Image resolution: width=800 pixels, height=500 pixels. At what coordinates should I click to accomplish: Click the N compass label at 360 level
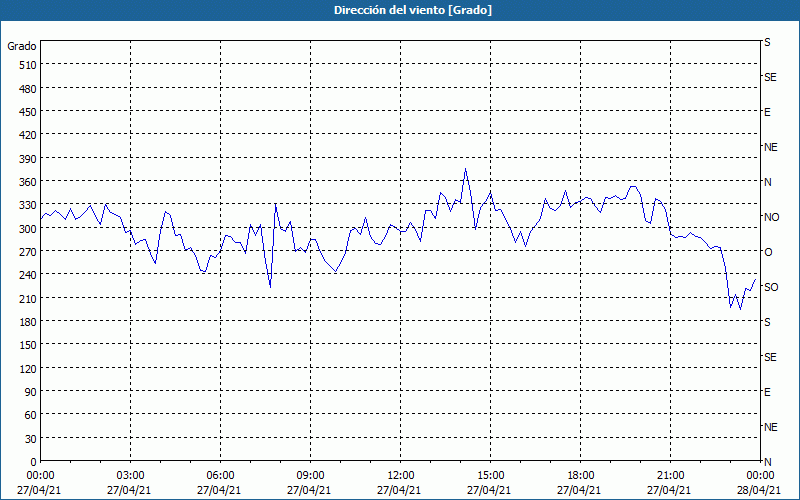767,182
